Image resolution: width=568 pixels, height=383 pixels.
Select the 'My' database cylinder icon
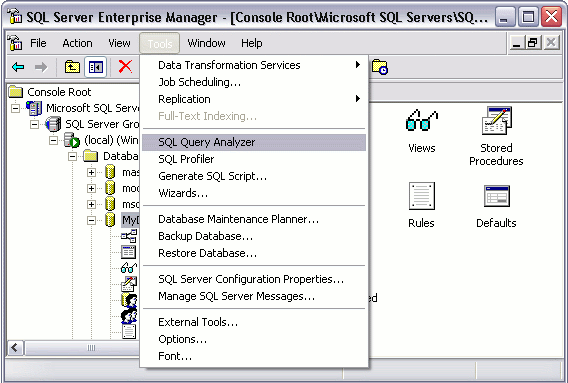coord(110,220)
